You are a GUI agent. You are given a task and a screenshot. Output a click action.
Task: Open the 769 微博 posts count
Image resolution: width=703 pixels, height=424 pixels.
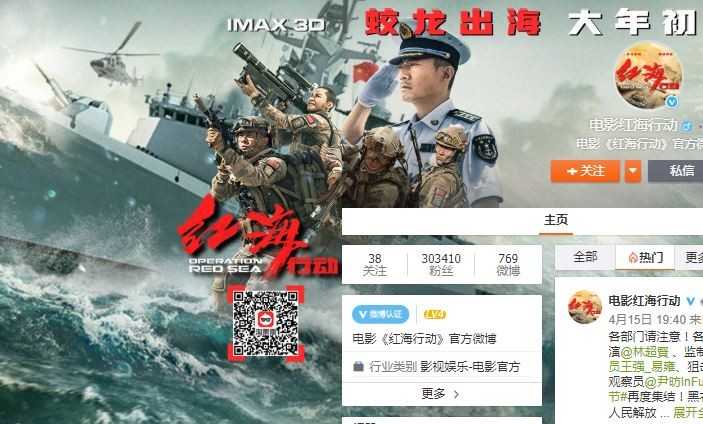point(508,264)
